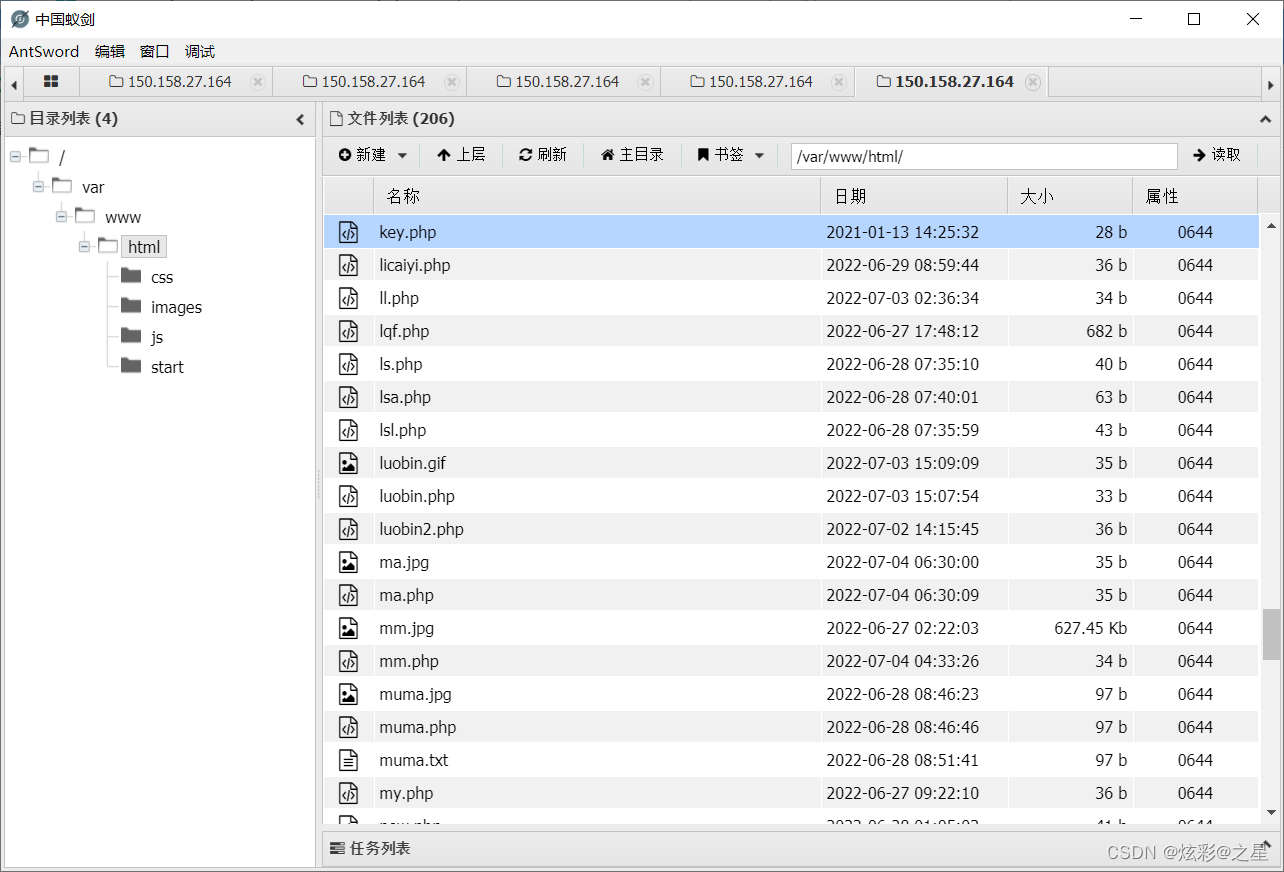Select the html folder in tree

coord(144,247)
